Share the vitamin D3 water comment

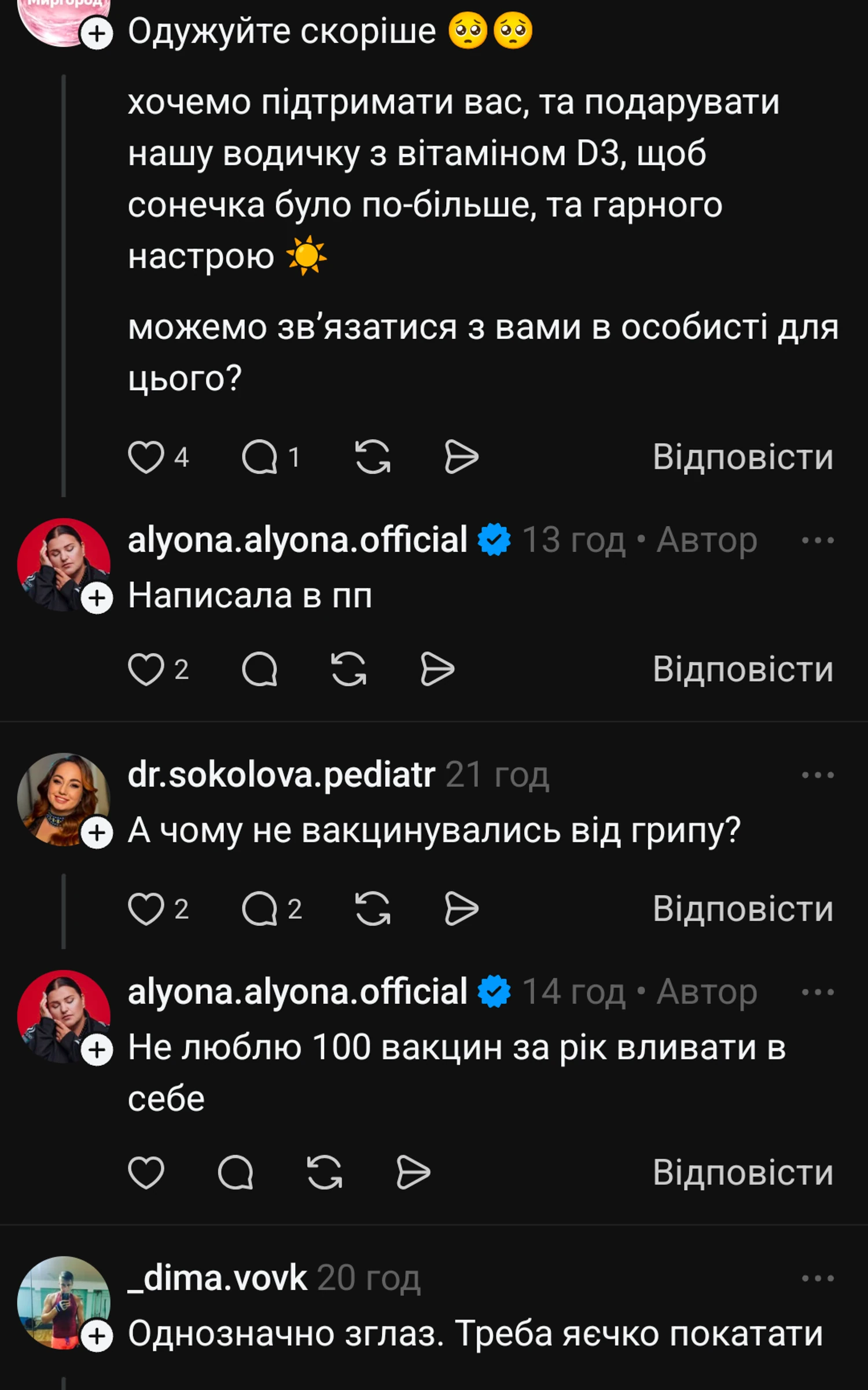461,457
